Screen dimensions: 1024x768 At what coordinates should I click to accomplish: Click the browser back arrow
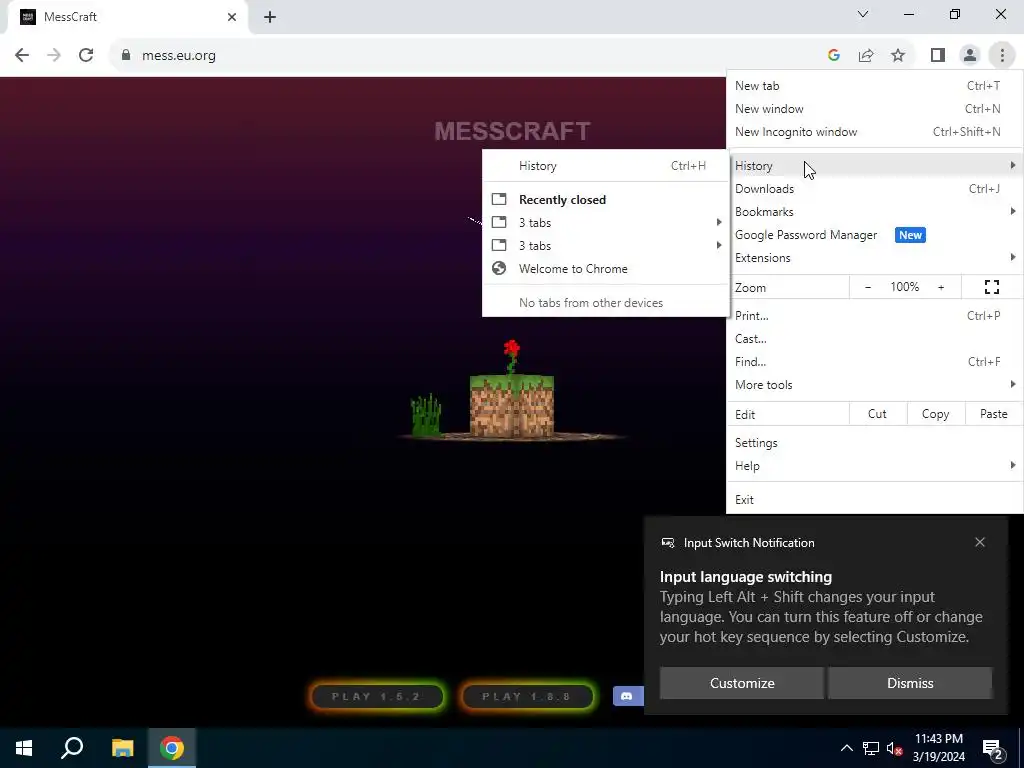click(22, 56)
